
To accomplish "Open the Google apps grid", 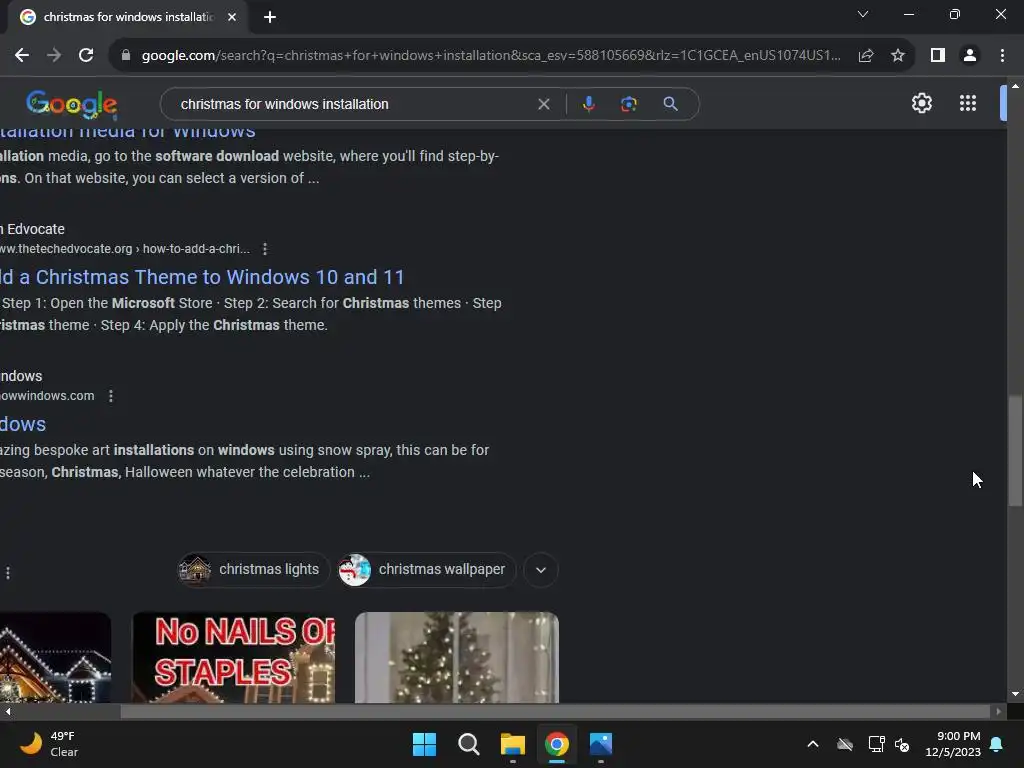I will pyautogui.click(x=968, y=103).
